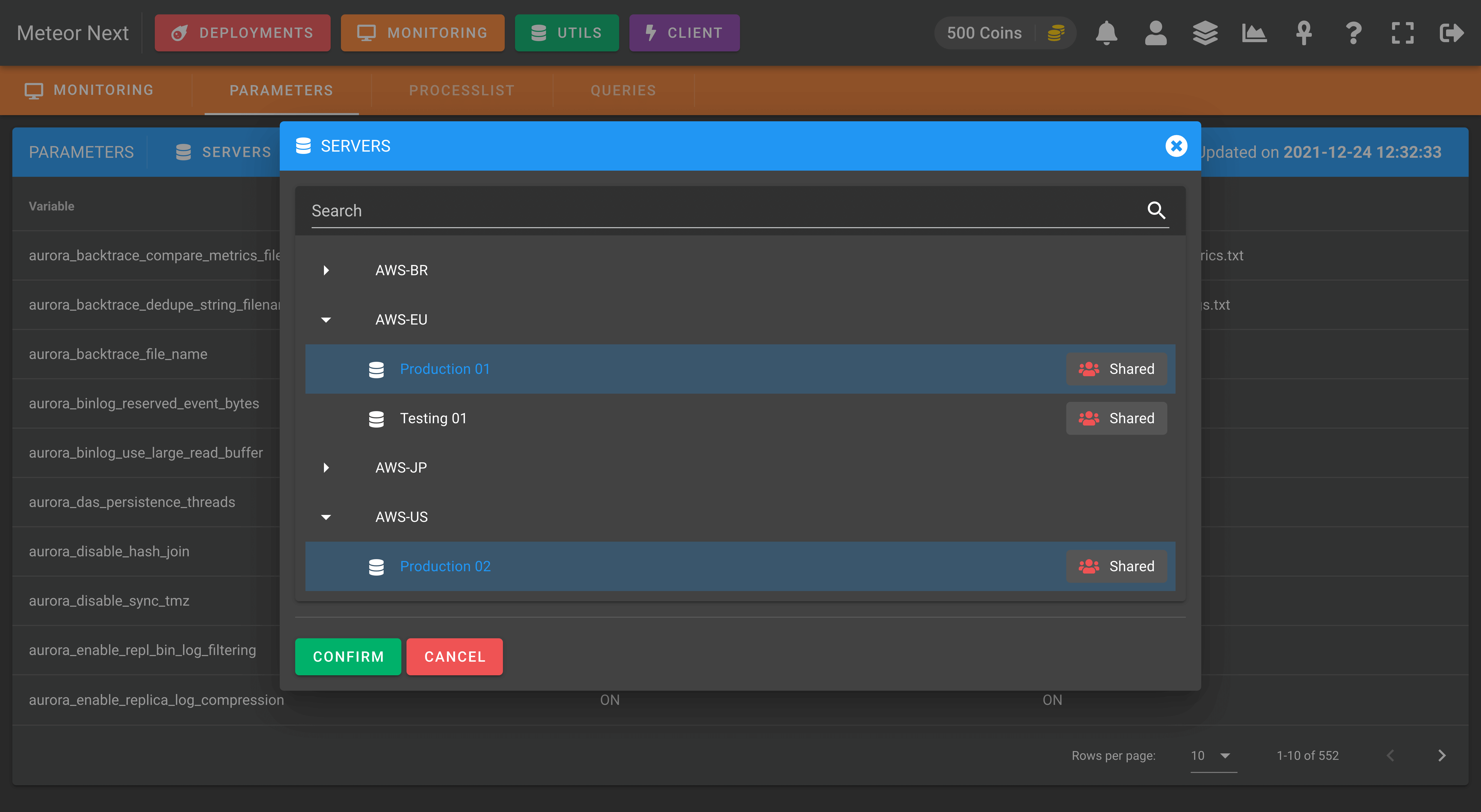The width and height of the screenshot is (1481, 812).
Task: Click the search magnifier icon in dialog
Action: [x=1156, y=210]
